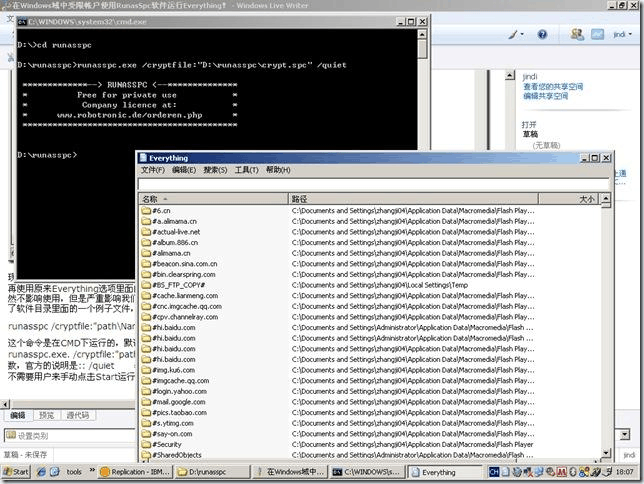Screen dimensions: 644x484
Task: Open Windows Live Writer help icon
Action: (x=542, y=35)
